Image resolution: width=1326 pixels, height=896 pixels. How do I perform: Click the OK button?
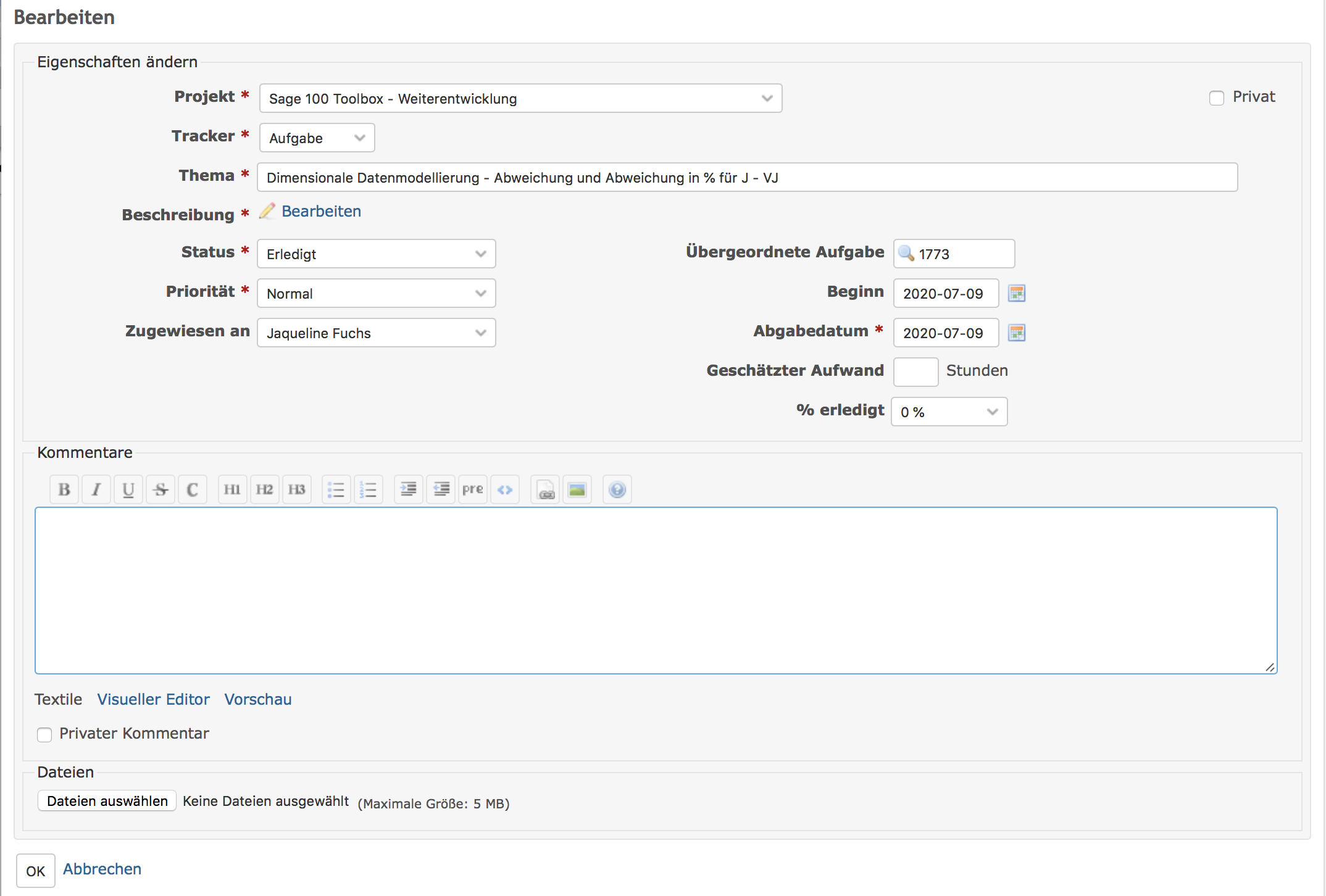point(35,871)
